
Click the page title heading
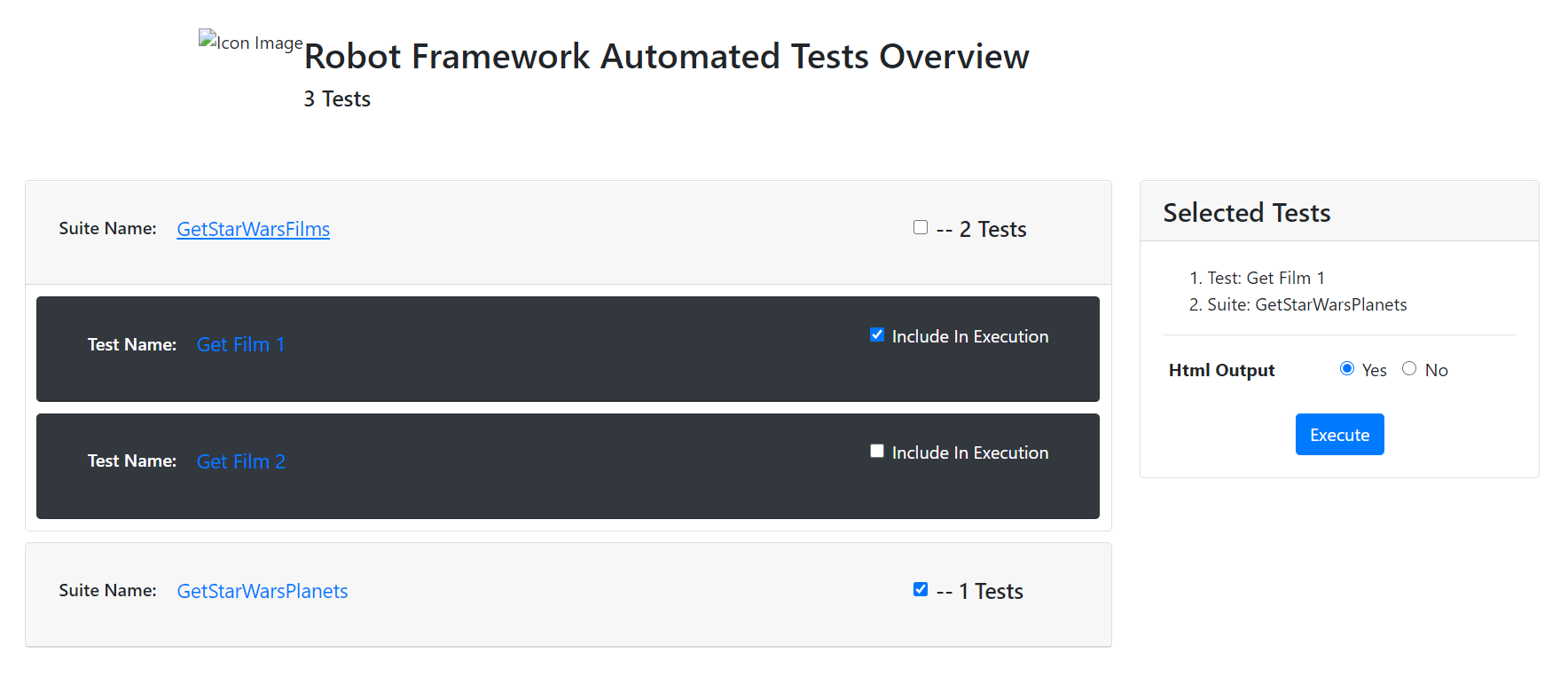(666, 56)
